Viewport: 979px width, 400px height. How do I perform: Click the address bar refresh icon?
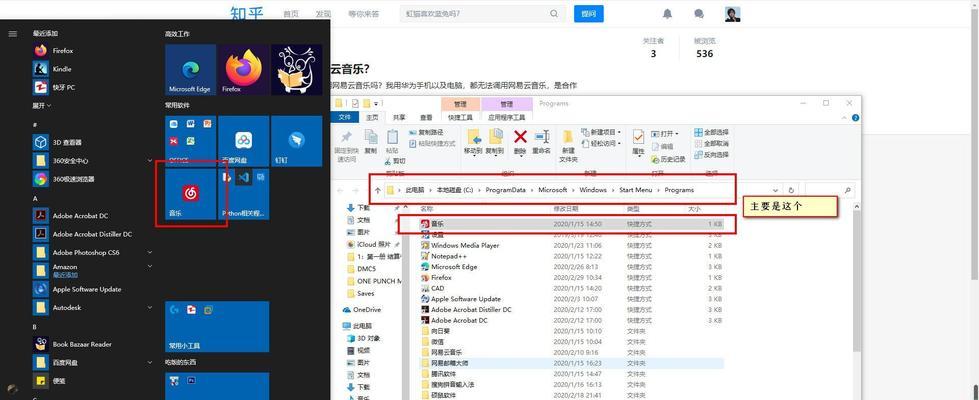(x=791, y=190)
